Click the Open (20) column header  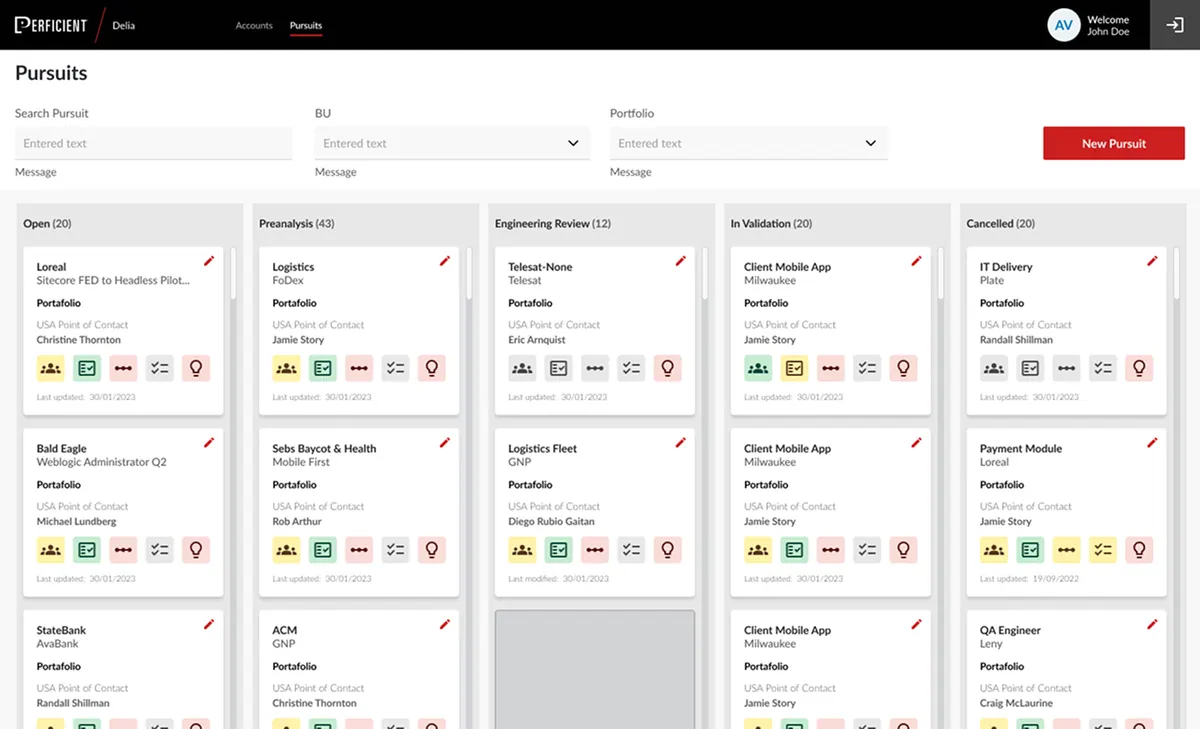coord(47,224)
